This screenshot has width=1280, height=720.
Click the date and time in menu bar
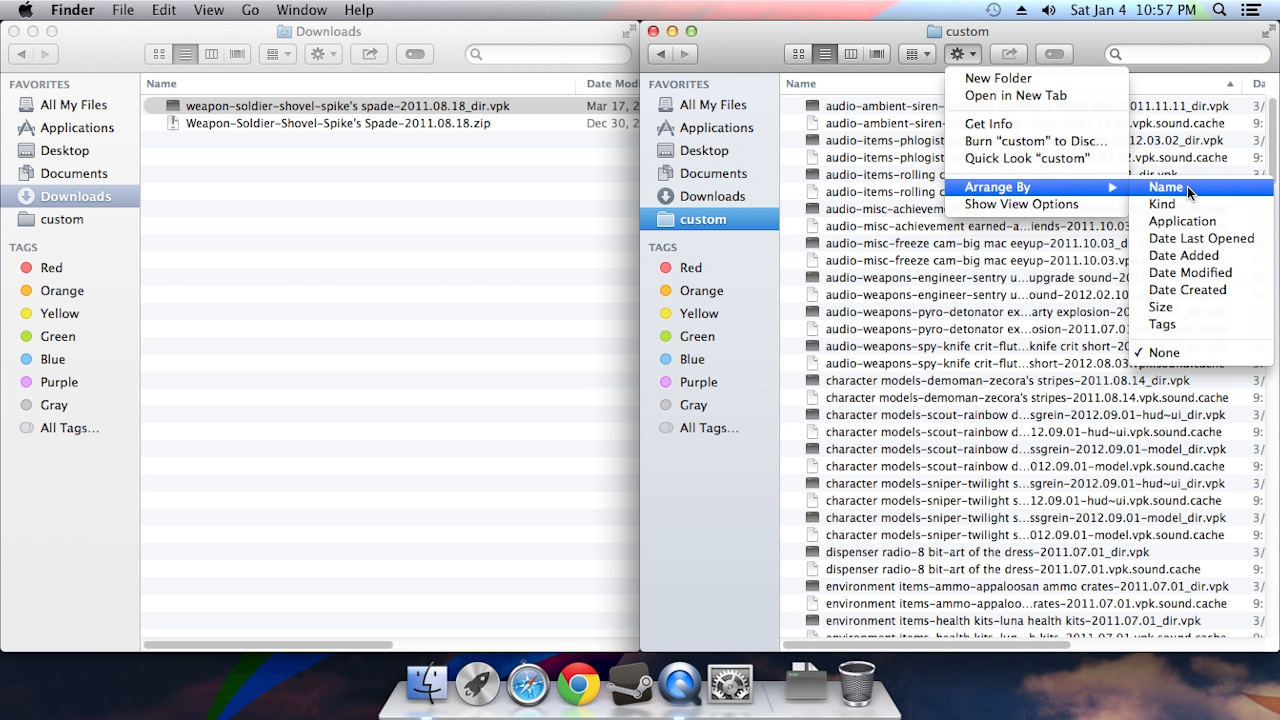(x=1132, y=10)
